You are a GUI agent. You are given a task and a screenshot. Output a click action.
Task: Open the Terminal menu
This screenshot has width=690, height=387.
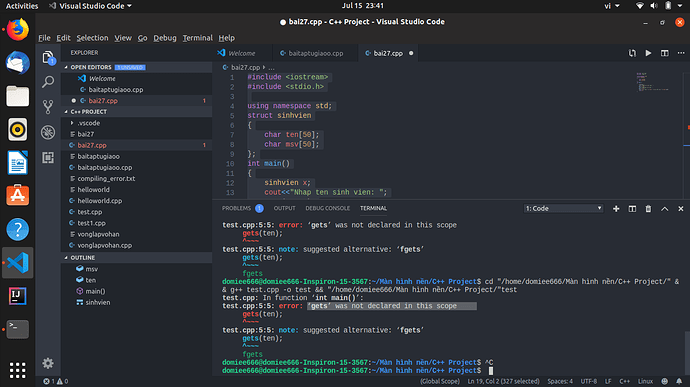(x=198, y=38)
